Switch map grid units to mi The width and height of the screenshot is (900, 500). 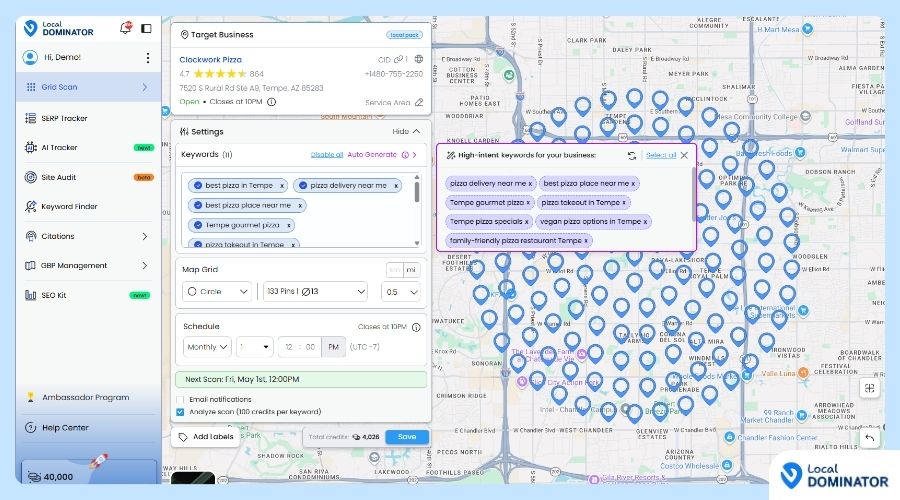coord(411,269)
